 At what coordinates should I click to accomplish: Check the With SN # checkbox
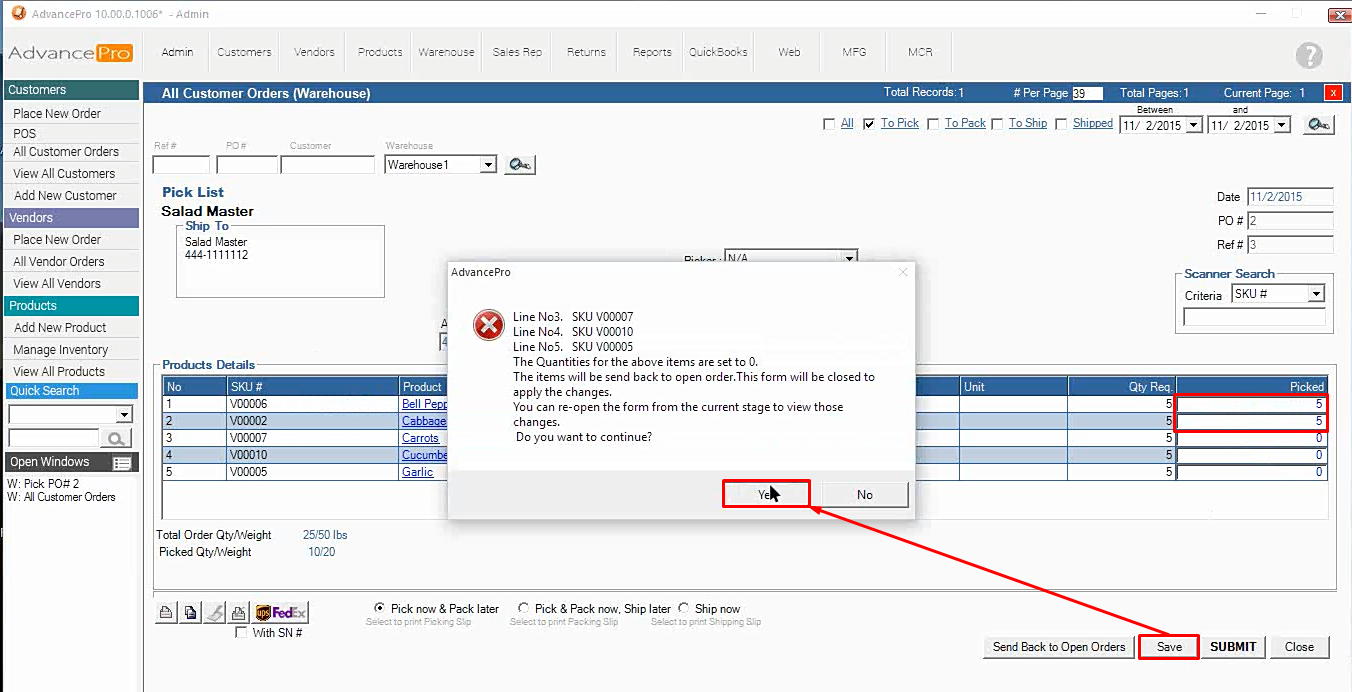(240, 633)
